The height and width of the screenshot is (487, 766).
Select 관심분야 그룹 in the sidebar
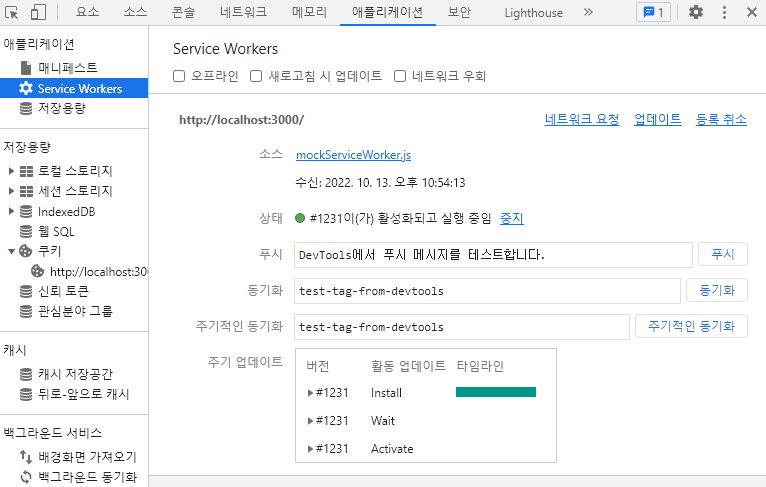[x=74, y=311]
